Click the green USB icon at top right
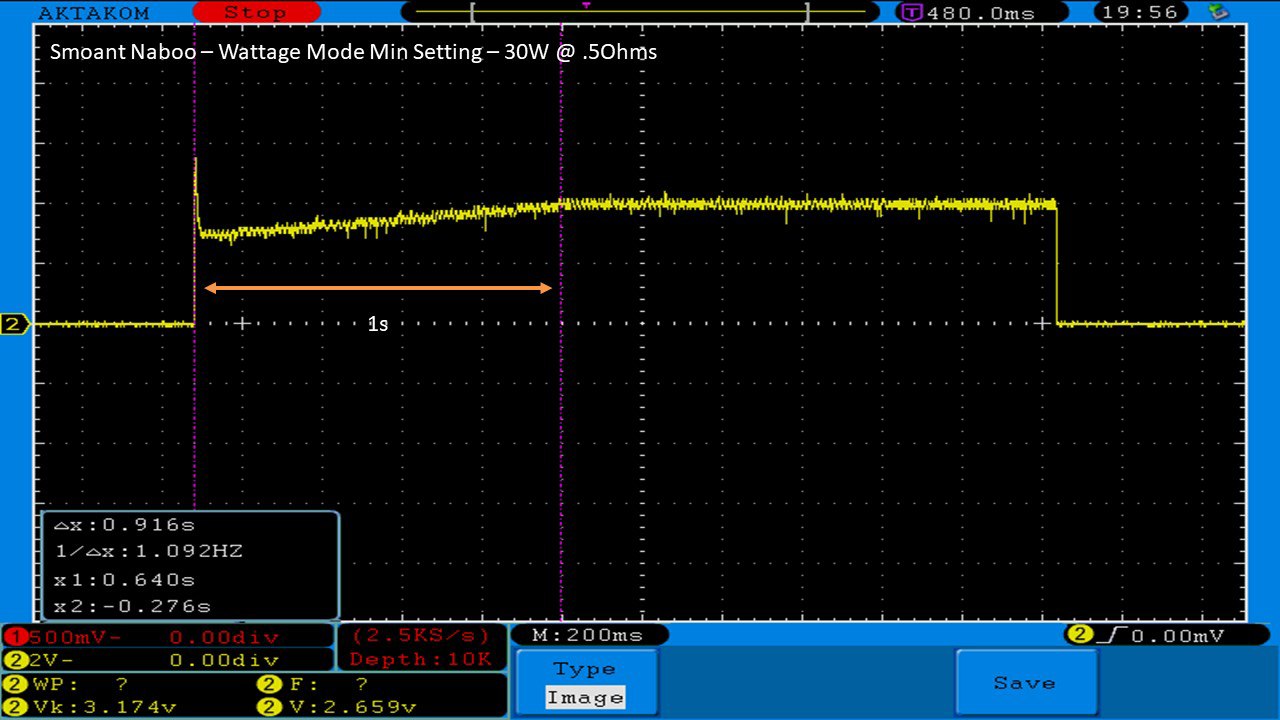The image size is (1280, 720). (x=1217, y=12)
